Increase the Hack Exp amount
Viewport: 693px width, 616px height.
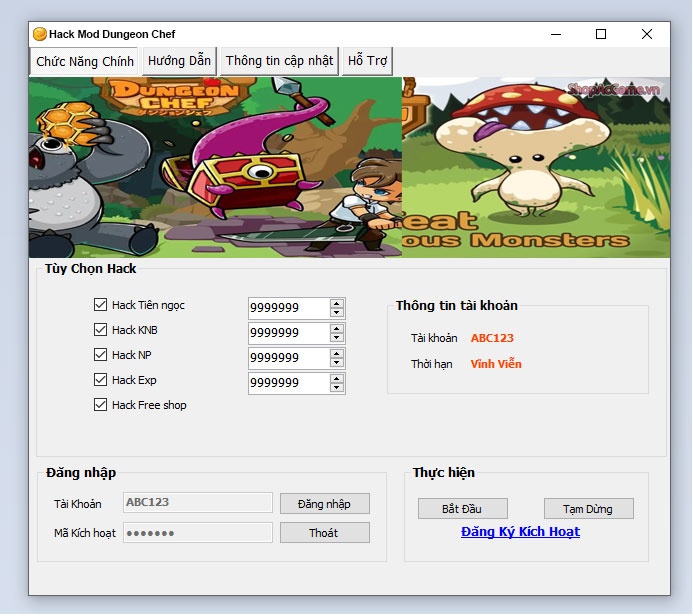click(x=337, y=379)
